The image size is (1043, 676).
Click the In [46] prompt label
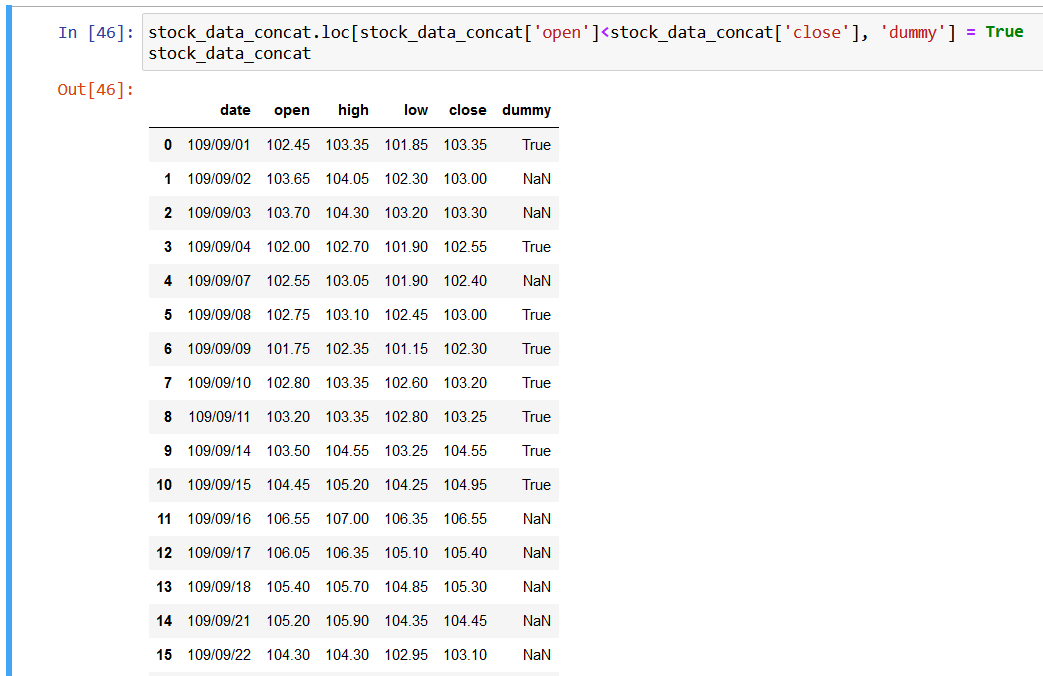[95, 32]
